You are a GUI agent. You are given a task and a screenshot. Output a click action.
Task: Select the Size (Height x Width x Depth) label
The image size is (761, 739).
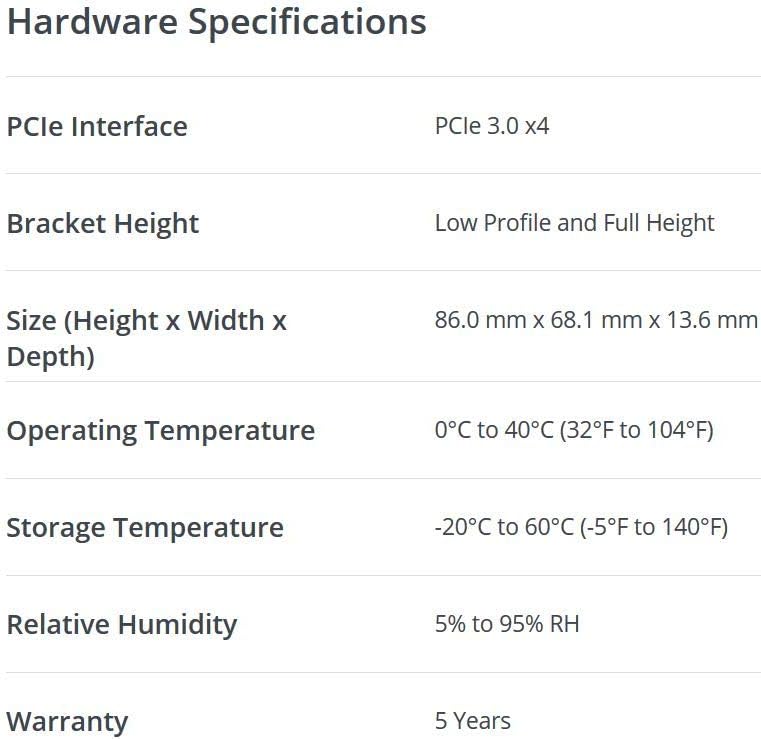click(x=146, y=338)
